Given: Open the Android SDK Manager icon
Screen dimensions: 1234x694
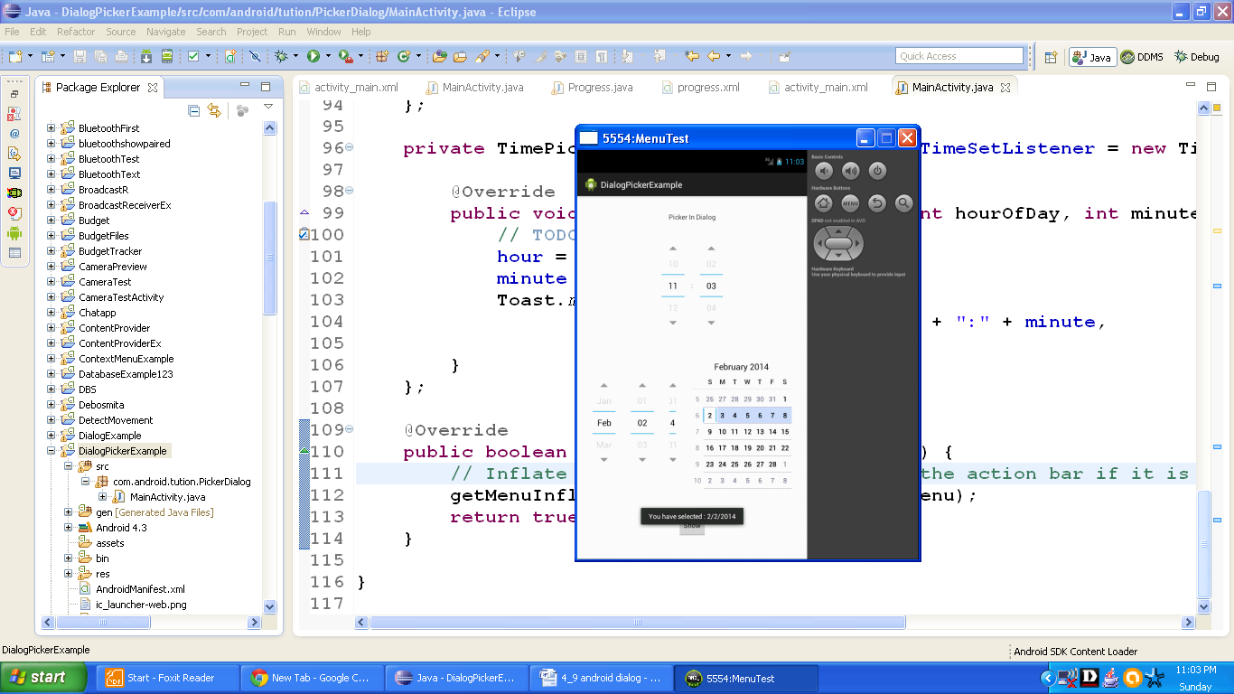Looking at the screenshot, I should click(x=146, y=56).
